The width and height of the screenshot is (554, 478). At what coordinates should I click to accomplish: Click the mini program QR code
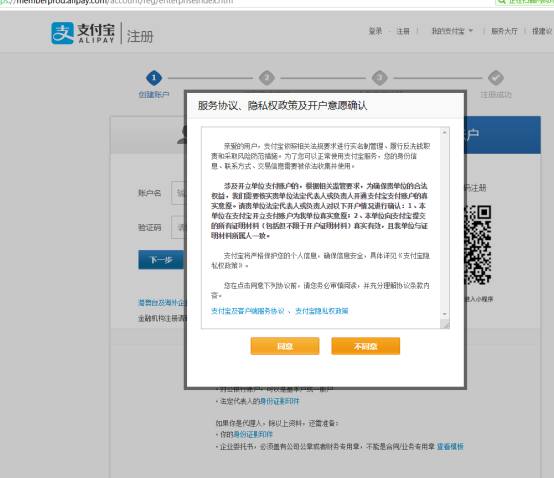coord(477,245)
